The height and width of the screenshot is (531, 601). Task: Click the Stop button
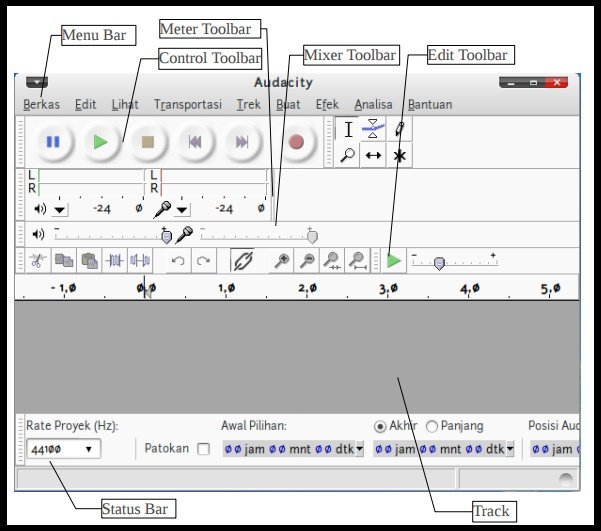[148, 142]
